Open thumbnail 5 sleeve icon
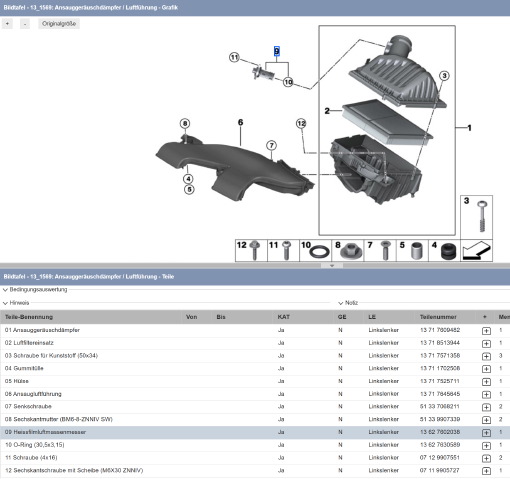The image size is (510, 479). (412, 250)
